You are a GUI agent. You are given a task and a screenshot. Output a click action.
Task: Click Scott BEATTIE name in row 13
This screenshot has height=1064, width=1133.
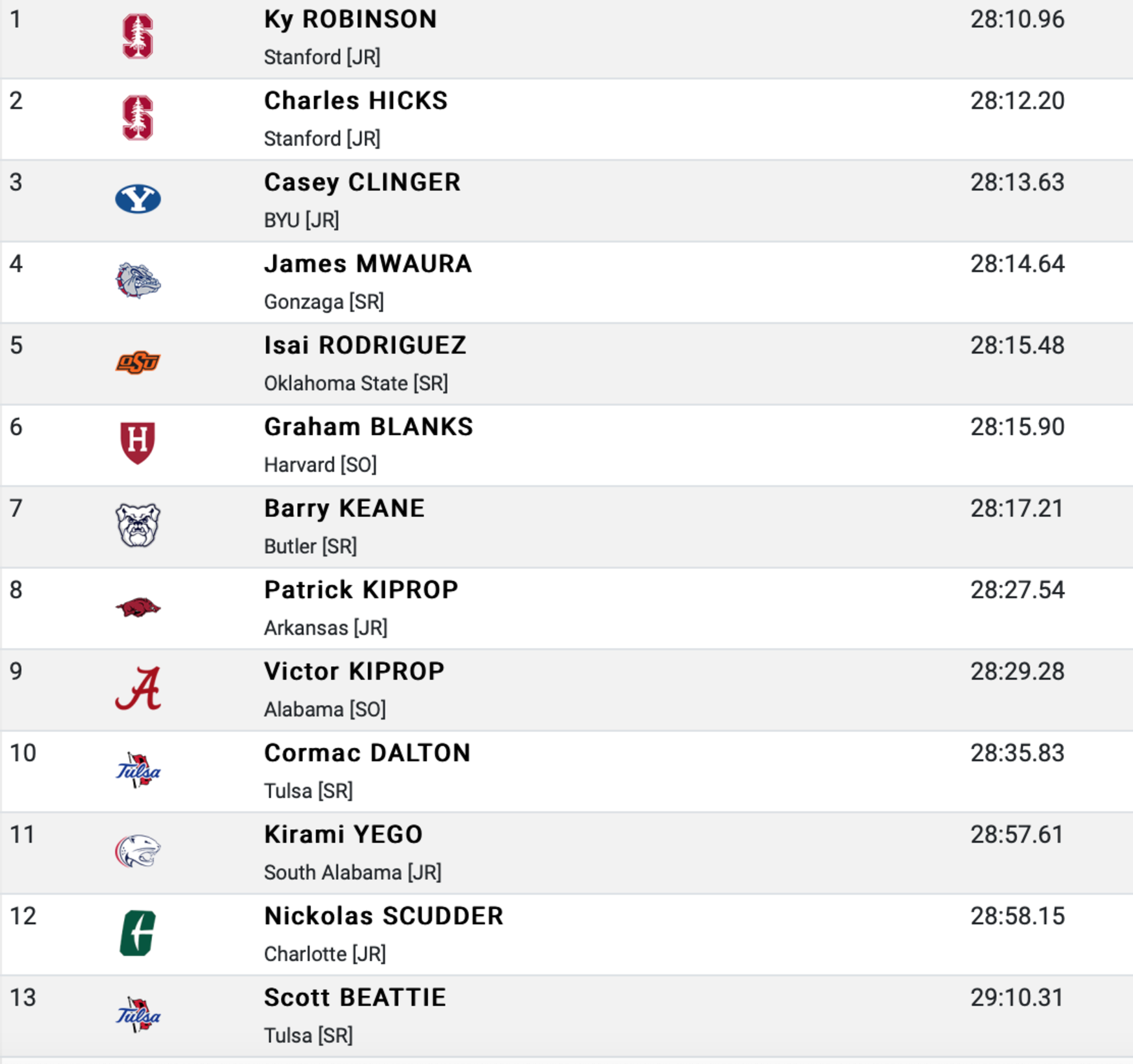tap(355, 997)
